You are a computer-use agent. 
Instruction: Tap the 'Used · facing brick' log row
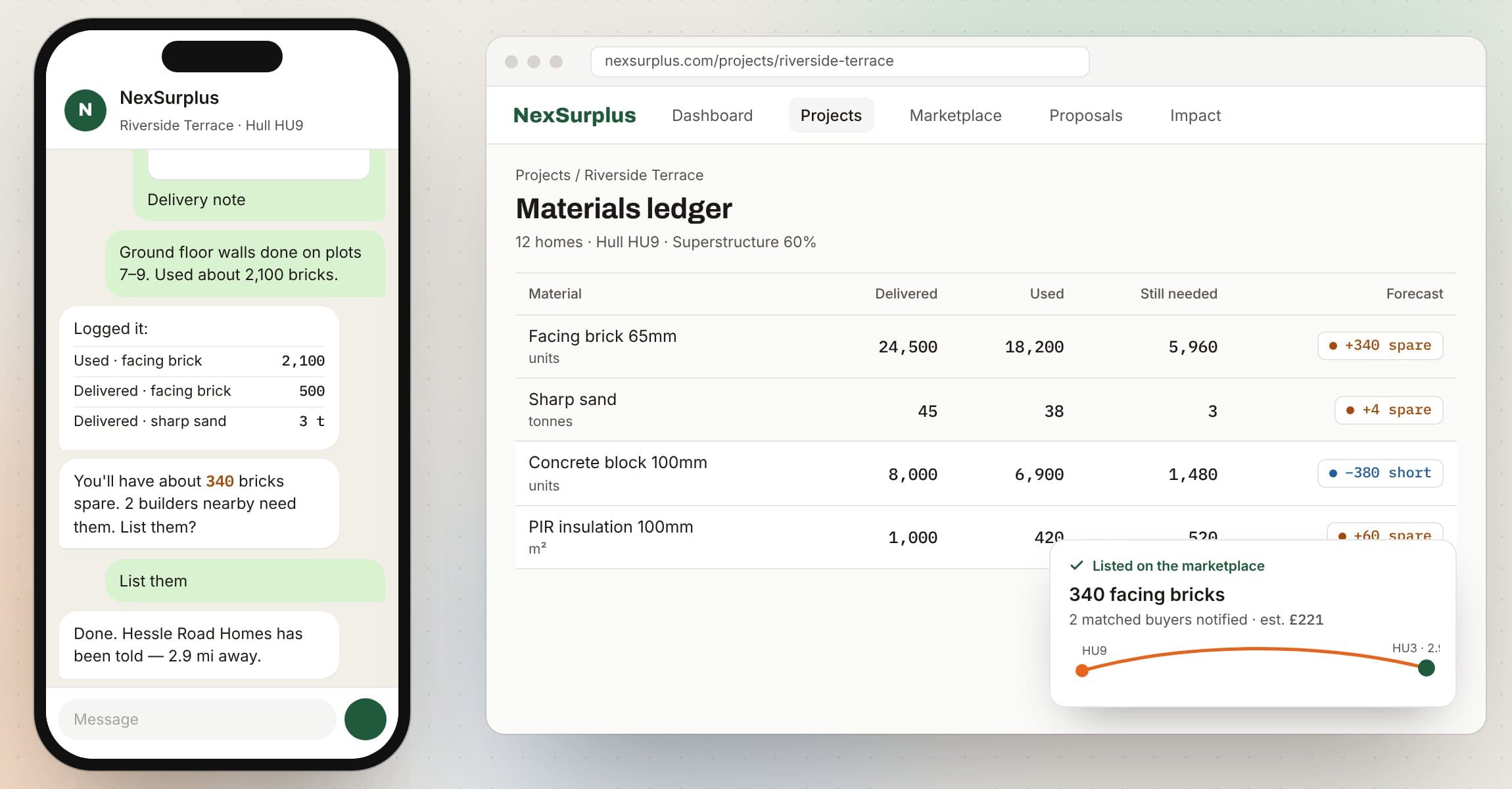pyautogui.click(x=199, y=360)
